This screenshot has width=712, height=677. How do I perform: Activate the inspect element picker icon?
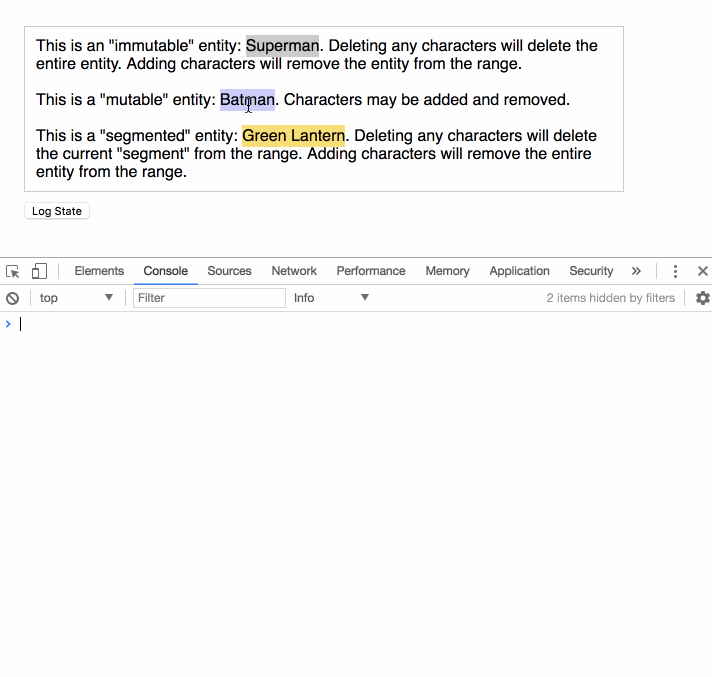tap(13, 272)
